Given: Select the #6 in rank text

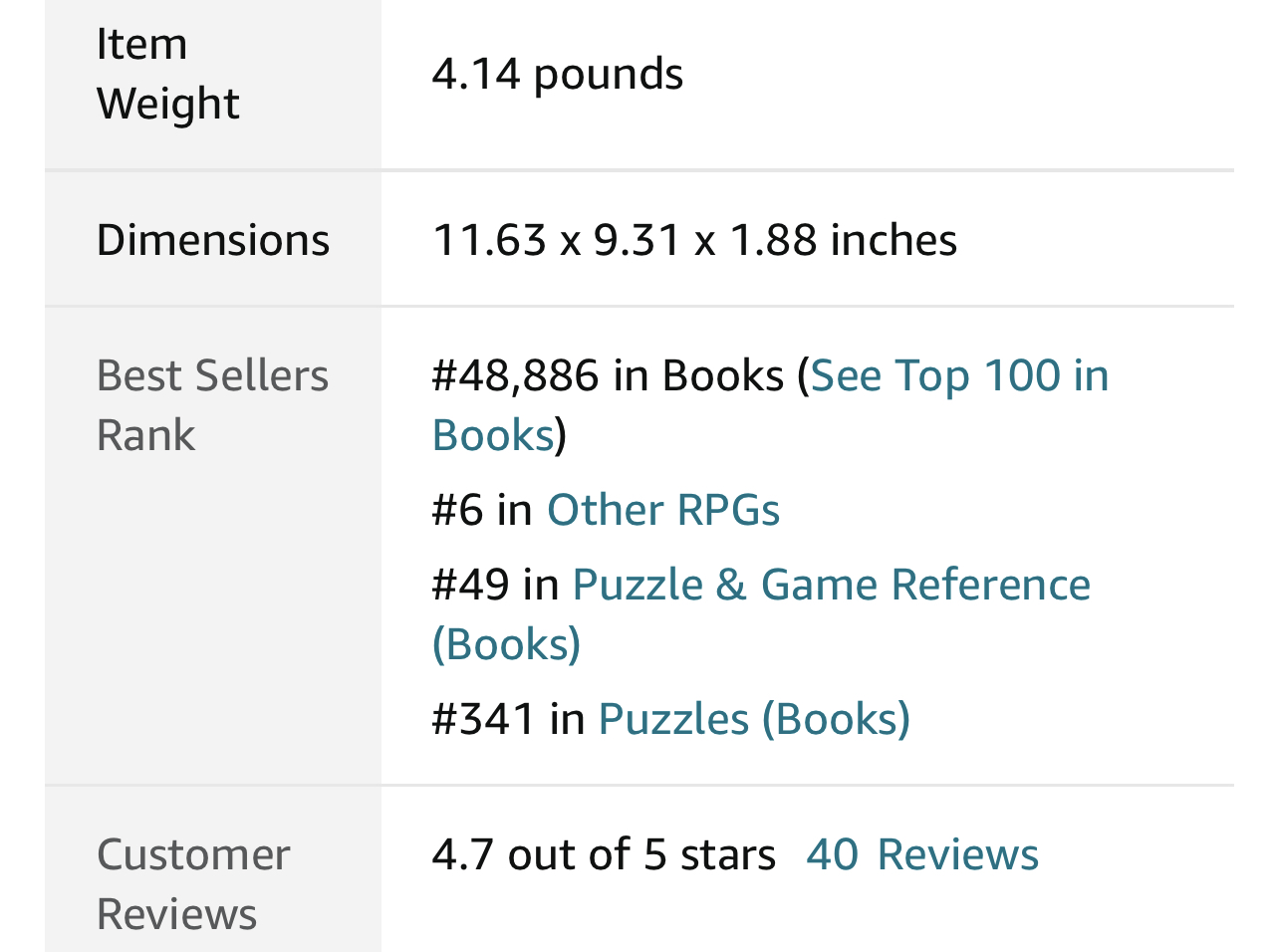Looking at the screenshot, I should tap(482, 511).
